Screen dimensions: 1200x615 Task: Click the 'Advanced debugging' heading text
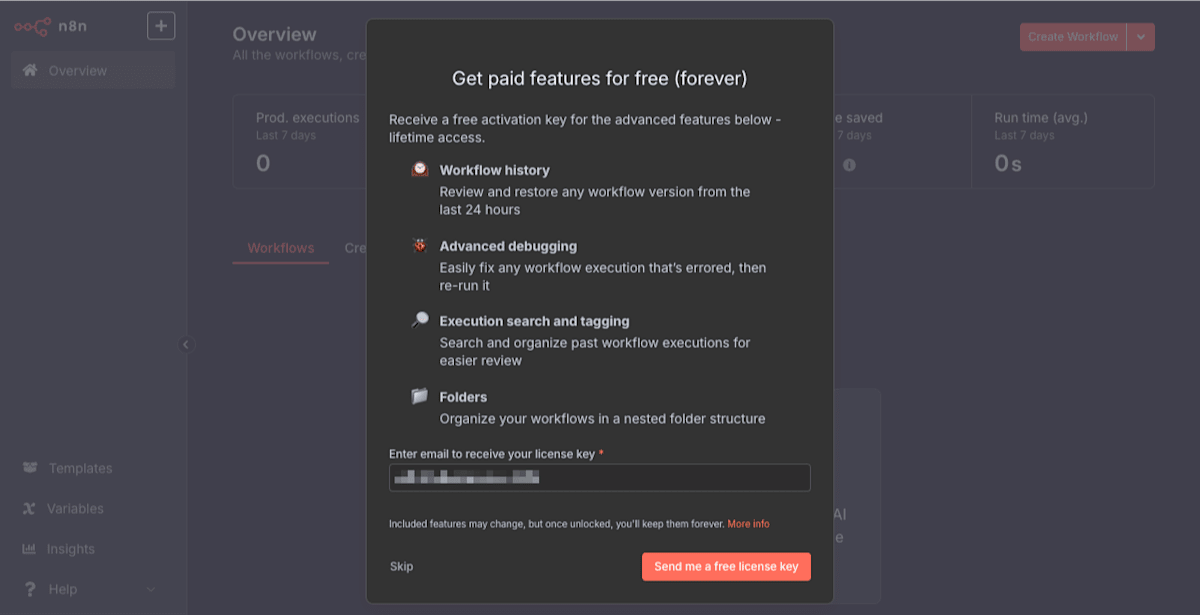pyautogui.click(x=508, y=246)
